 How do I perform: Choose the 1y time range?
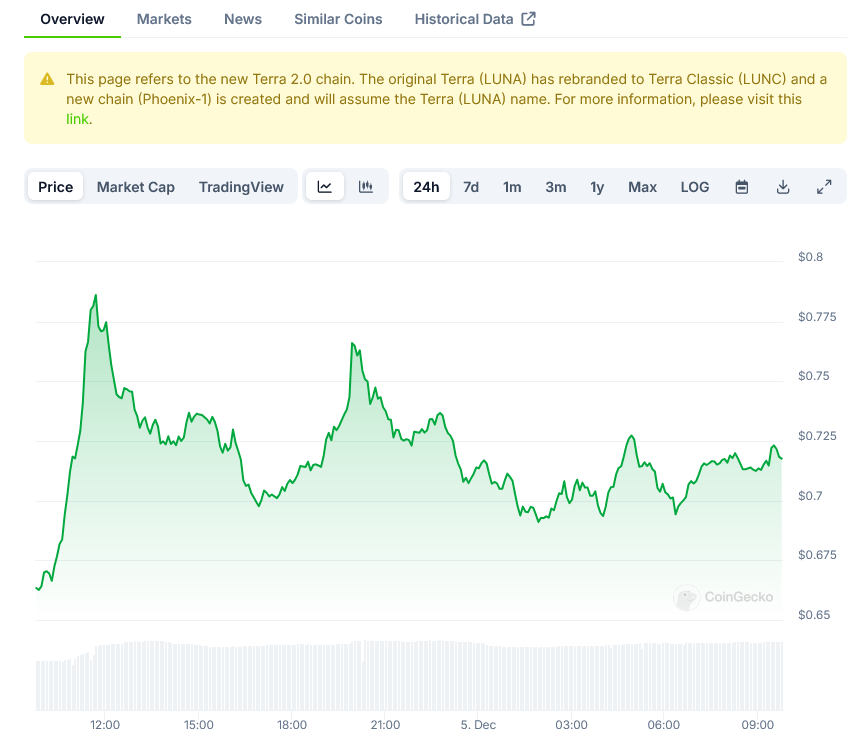tap(597, 187)
